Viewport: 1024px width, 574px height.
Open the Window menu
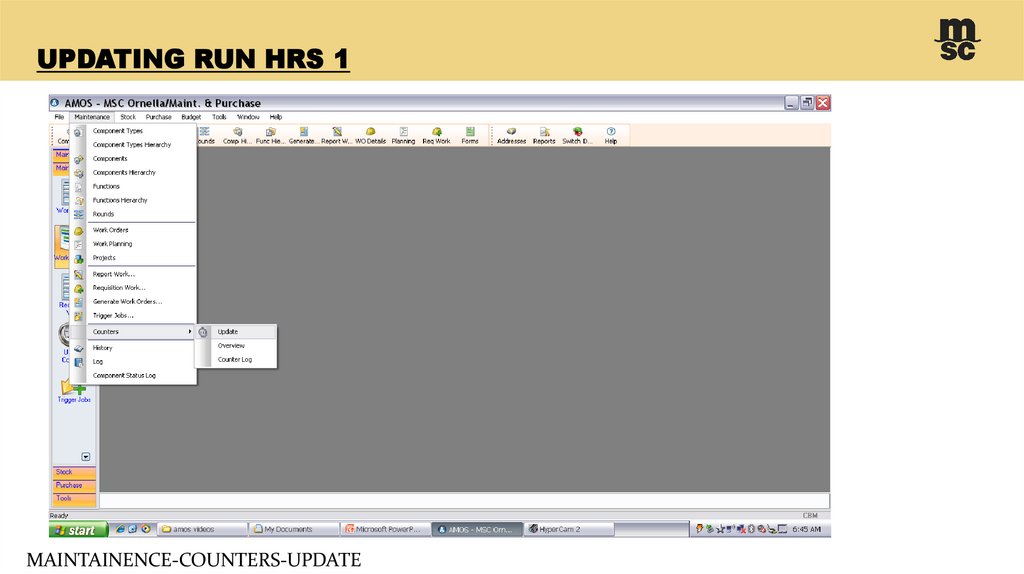pyautogui.click(x=248, y=117)
